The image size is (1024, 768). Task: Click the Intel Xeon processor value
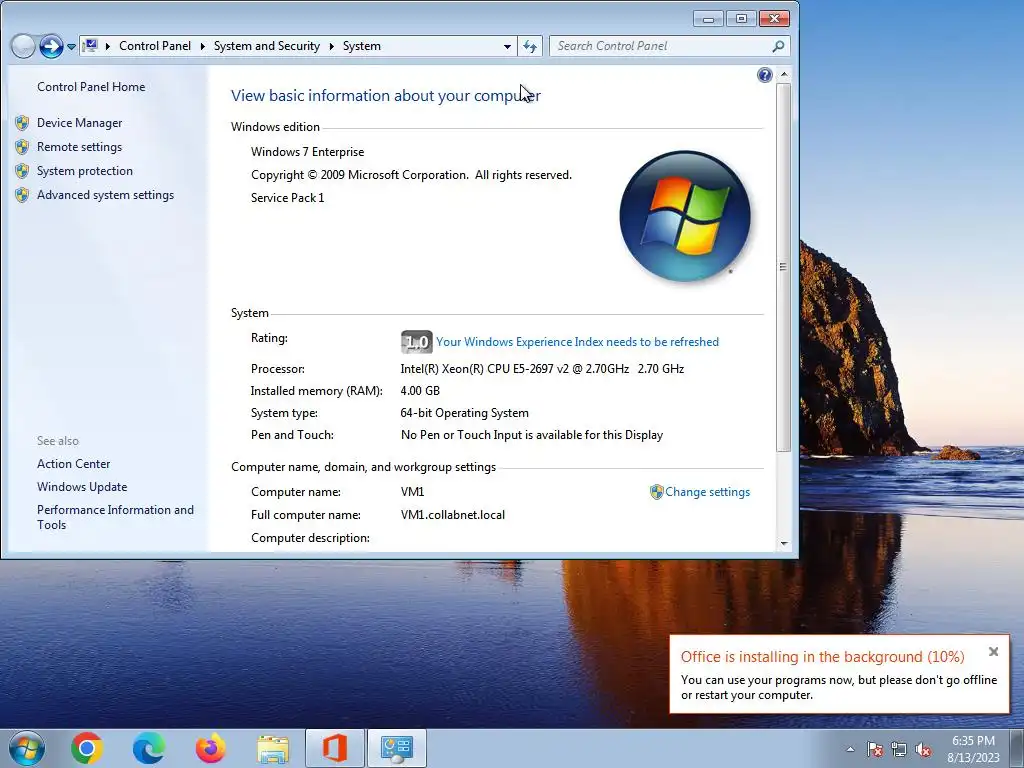pos(542,369)
